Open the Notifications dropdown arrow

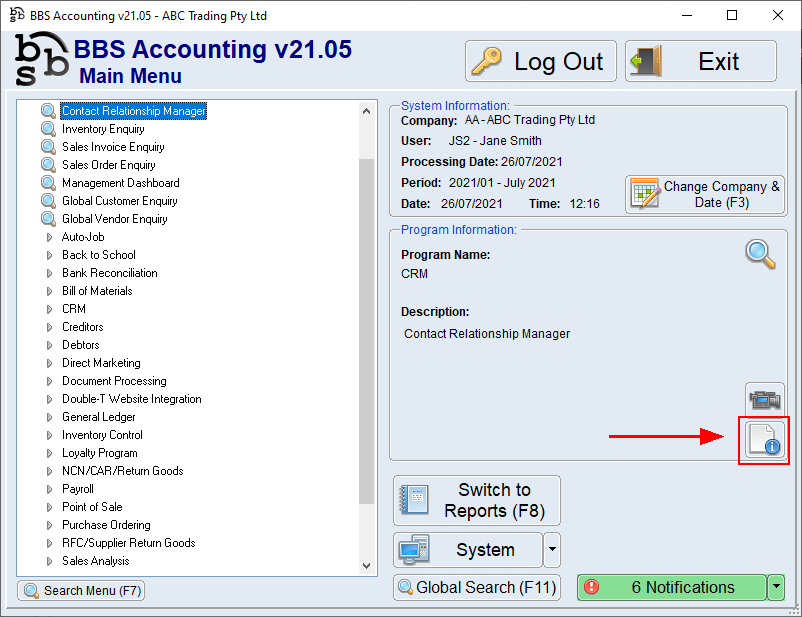click(776, 588)
